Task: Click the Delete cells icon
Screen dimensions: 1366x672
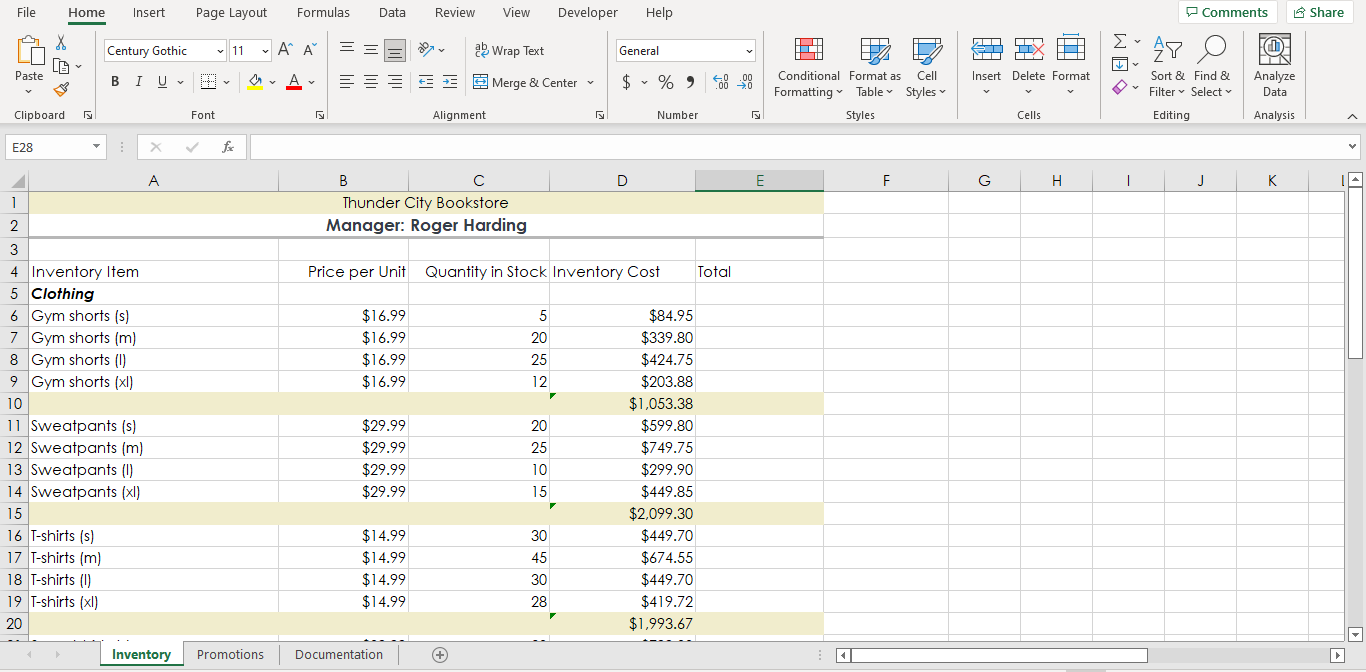Action: point(1028,48)
